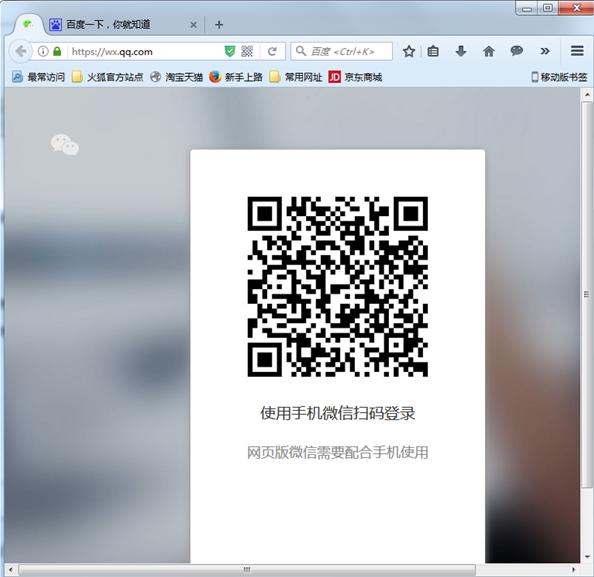The height and width of the screenshot is (577, 594).
Task: Open the 移动版书签 mobile bookmarks
Action: coord(559,77)
